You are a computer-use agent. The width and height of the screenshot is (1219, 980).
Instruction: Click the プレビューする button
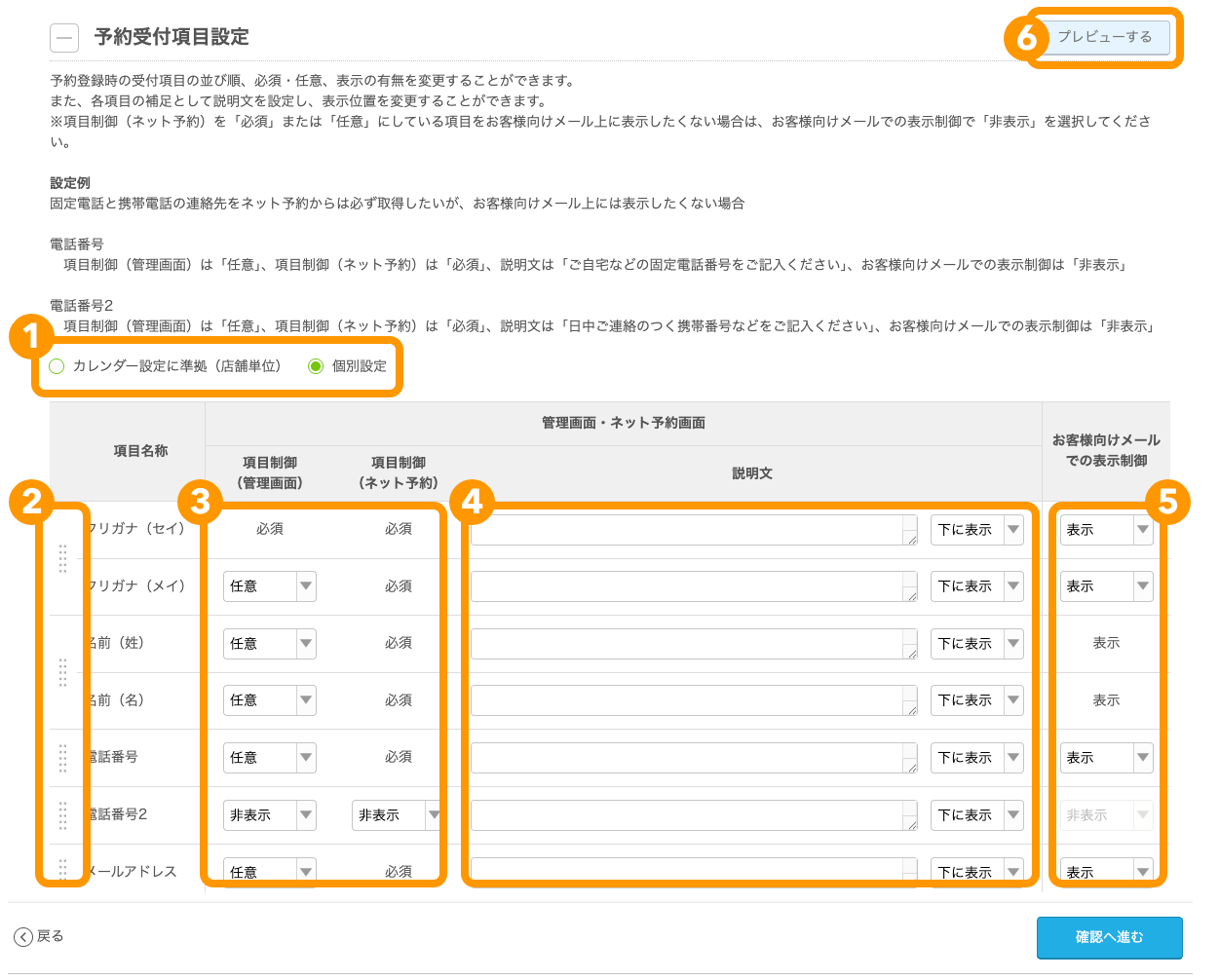coord(1108,39)
